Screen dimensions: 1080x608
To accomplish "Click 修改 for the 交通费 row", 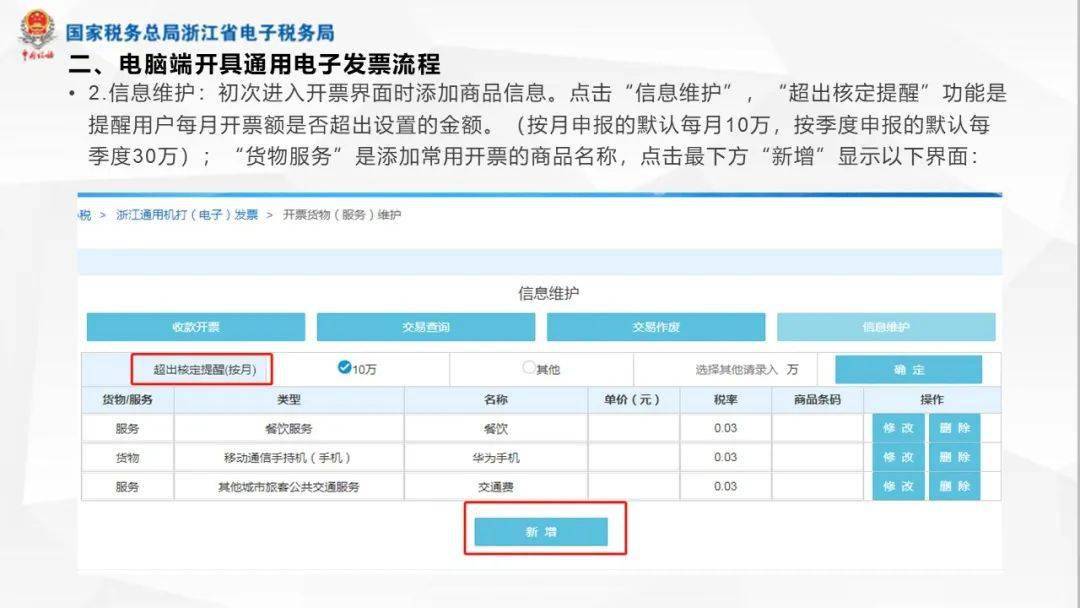I will [897, 487].
